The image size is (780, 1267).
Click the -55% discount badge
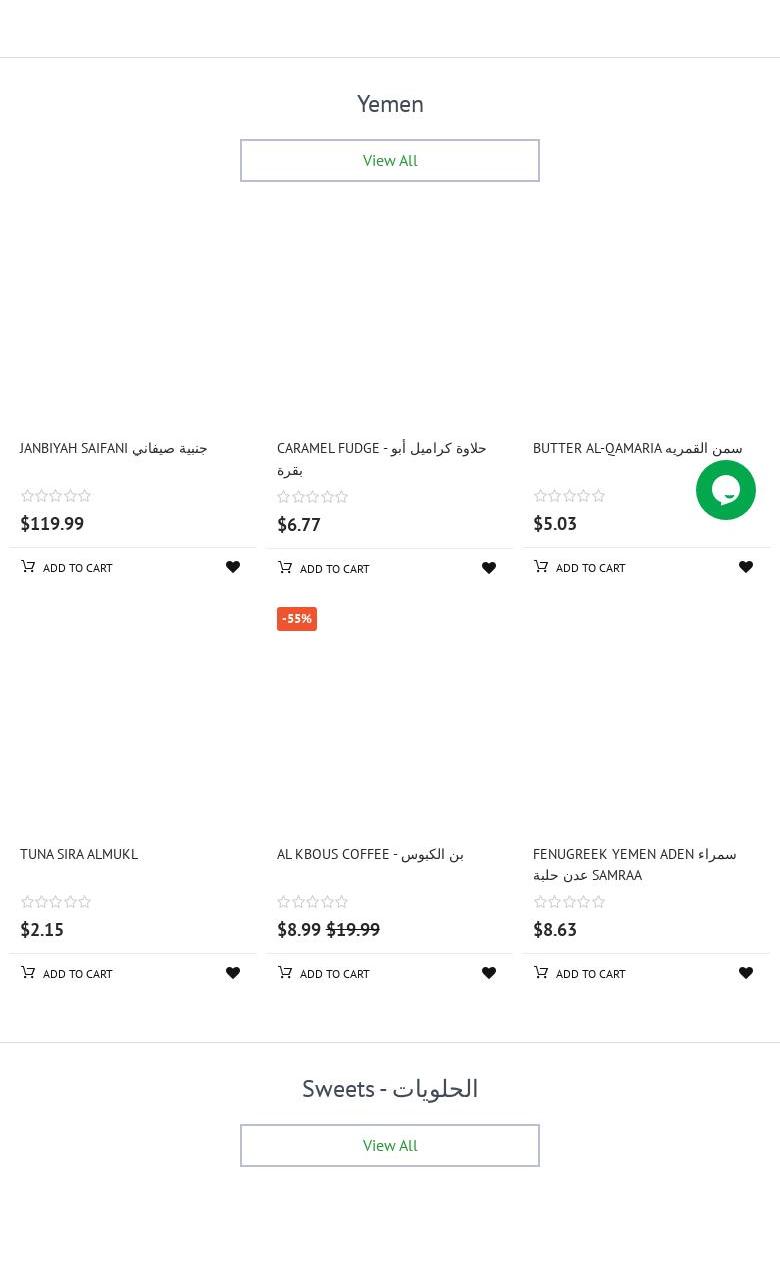(x=297, y=619)
